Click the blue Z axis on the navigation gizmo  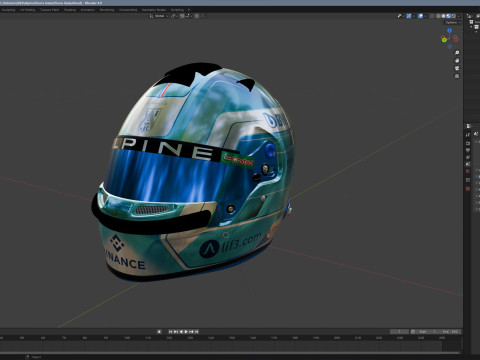tap(449, 30)
